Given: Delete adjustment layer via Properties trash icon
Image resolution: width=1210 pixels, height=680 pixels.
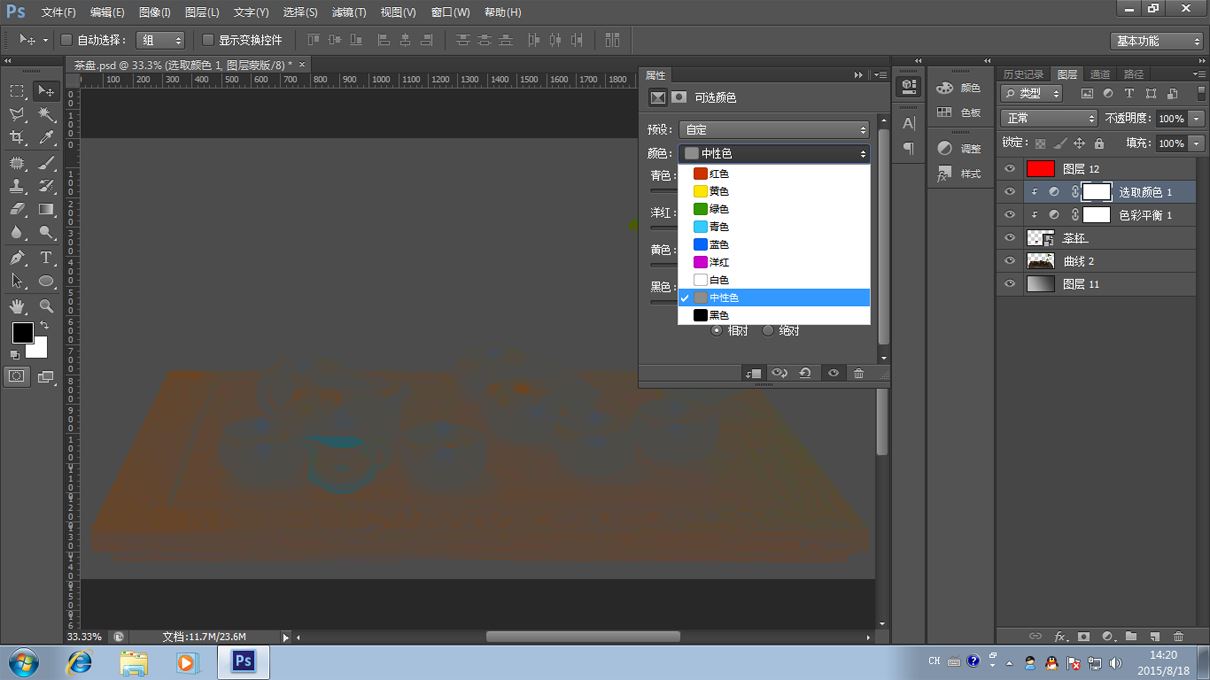Looking at the screenshot, I should pyautogui.click(x=858, y=373).
